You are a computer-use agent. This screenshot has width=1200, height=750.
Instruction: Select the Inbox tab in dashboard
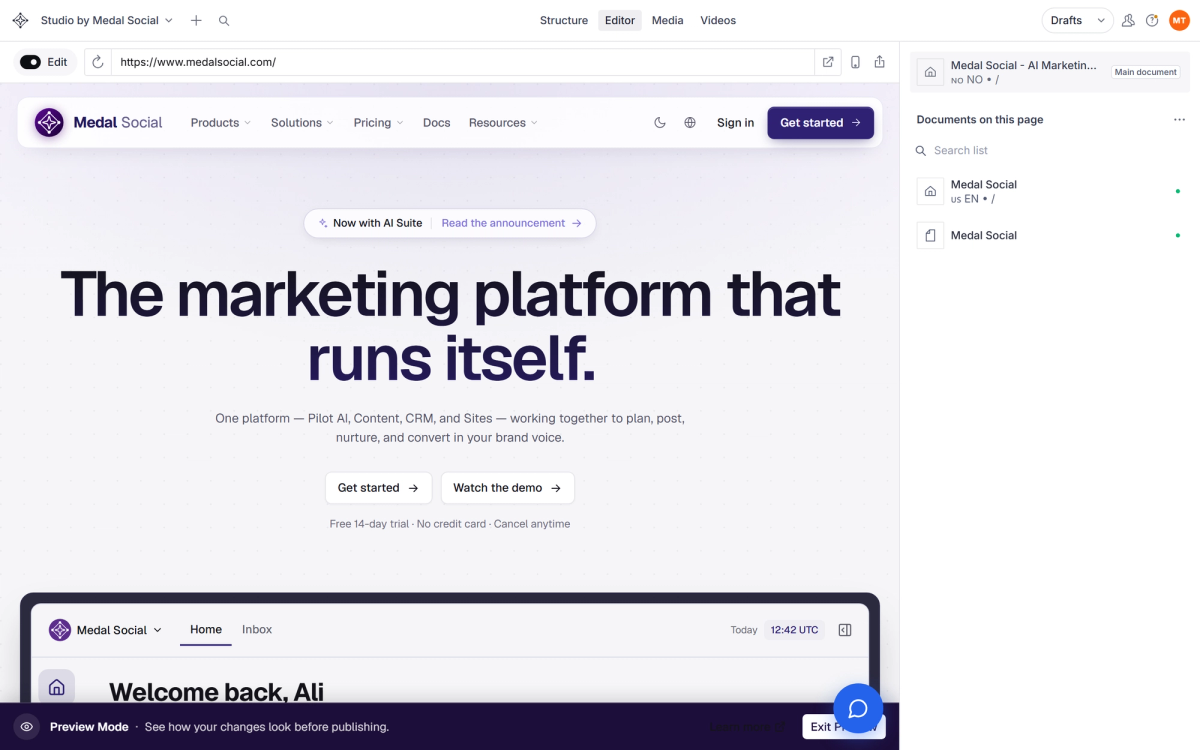click(257, 630)
